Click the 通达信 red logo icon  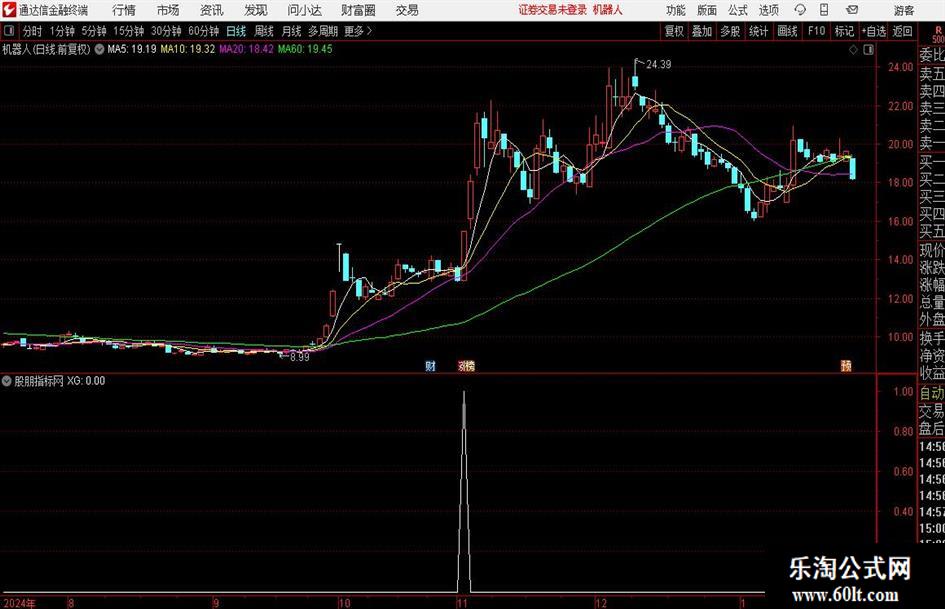[9, 10]
